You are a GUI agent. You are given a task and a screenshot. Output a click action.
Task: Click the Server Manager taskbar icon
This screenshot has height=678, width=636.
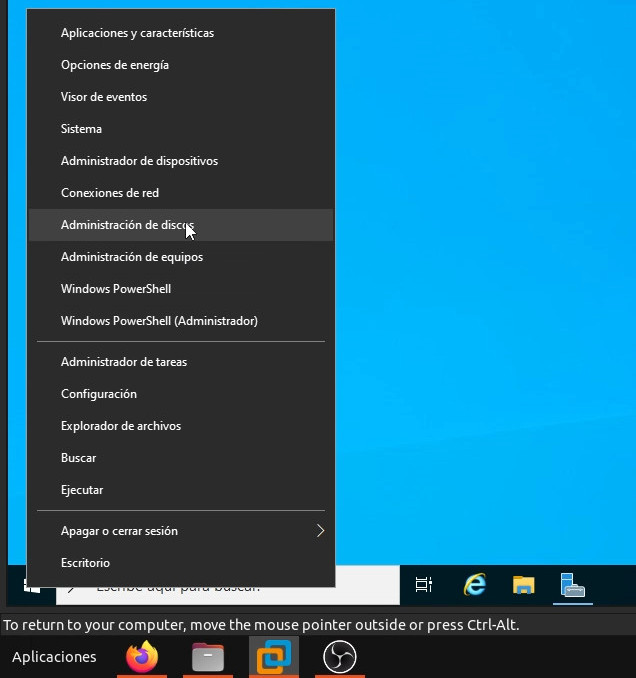(571, 585)
